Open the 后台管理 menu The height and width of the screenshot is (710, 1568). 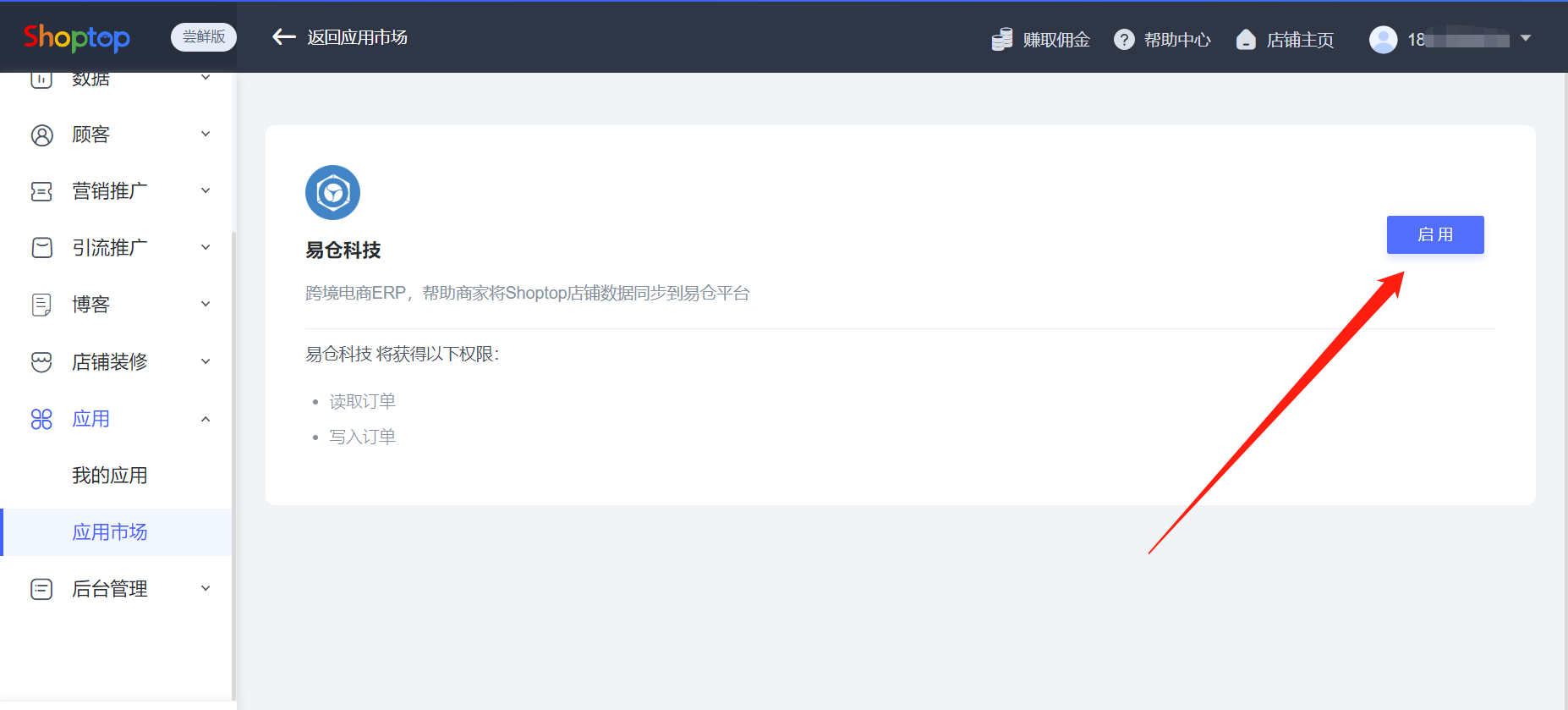click(110, 589)
